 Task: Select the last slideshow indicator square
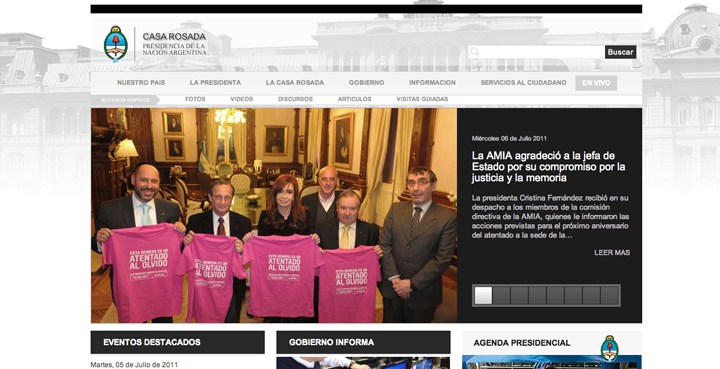click(609, 296)
